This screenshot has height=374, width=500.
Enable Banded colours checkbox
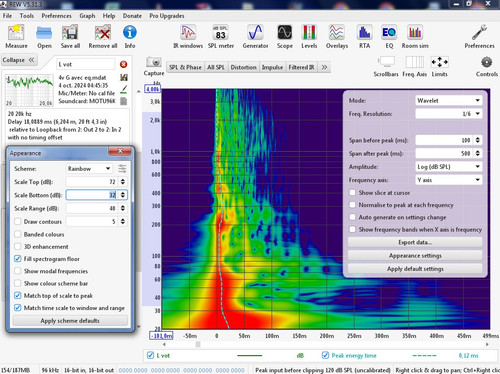pyautogui.click(x=18, y=234)
